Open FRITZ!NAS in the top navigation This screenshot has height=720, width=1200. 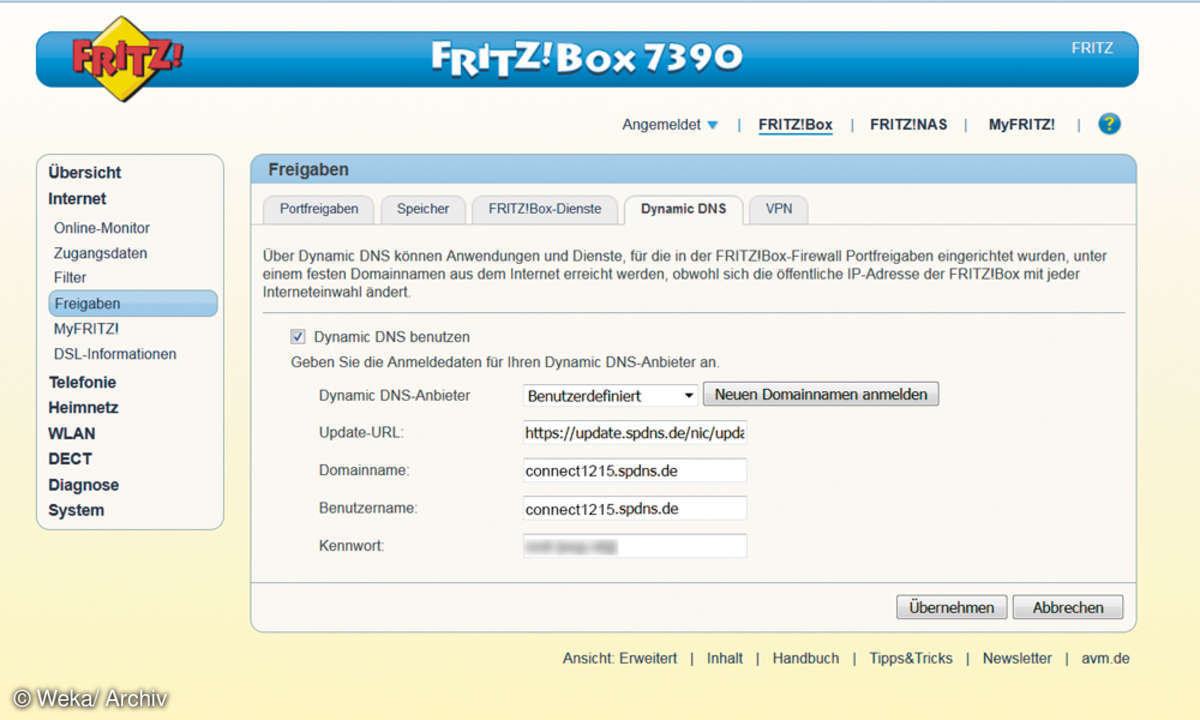[908, 125]
